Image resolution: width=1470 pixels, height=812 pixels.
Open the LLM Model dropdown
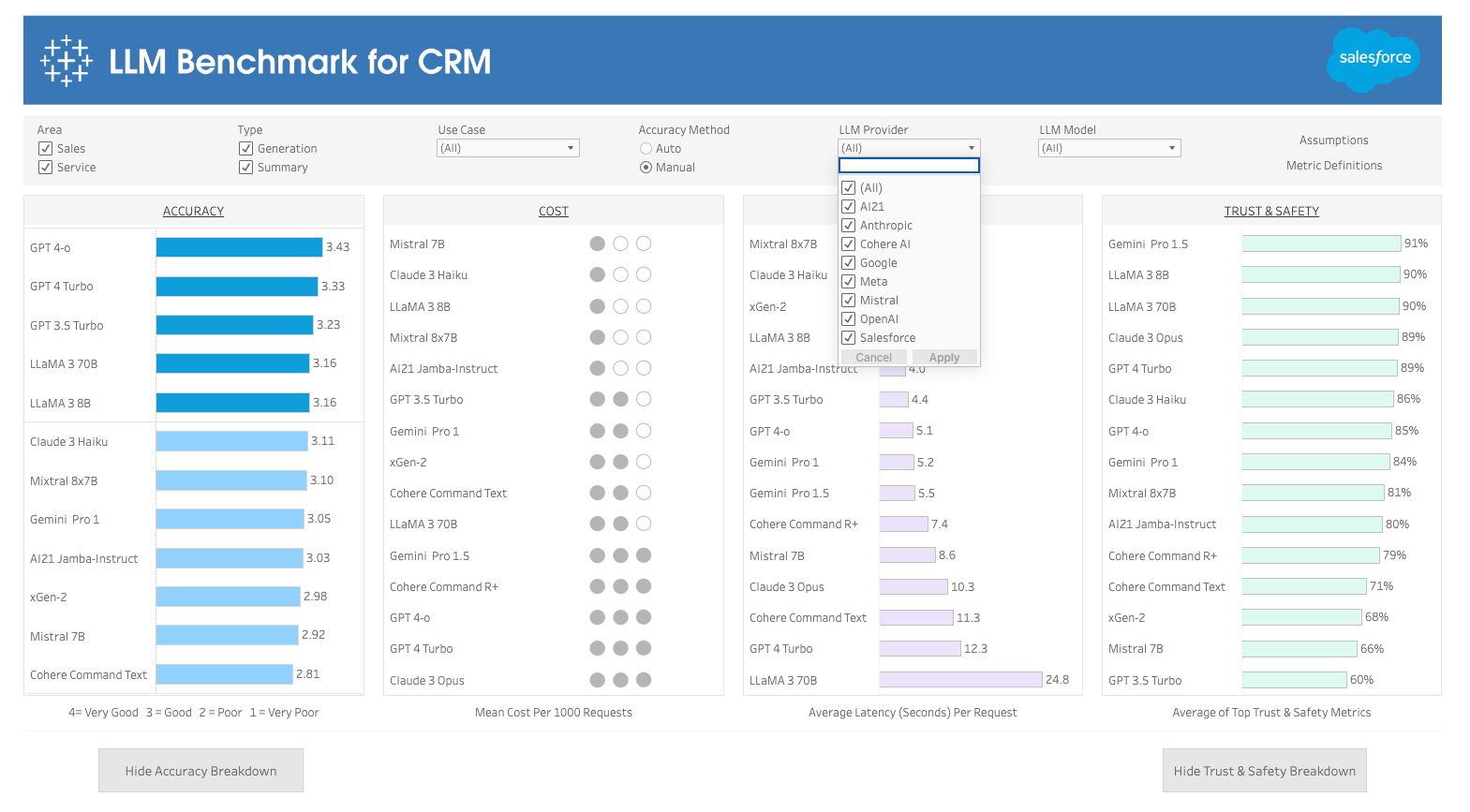pyautogui.click(x=1109, y=148)
